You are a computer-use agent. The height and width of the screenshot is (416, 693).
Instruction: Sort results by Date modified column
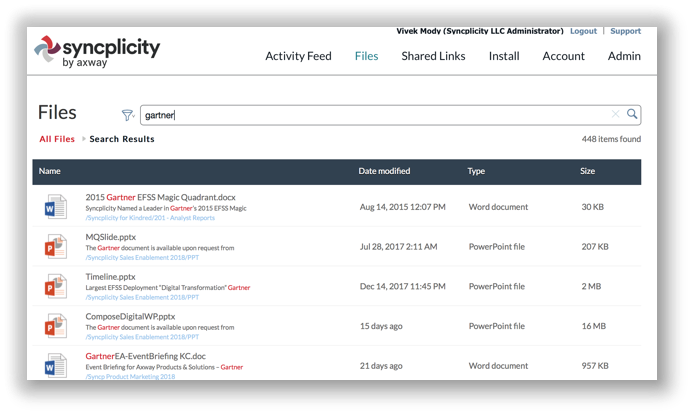pyautogui.click(x=384, y=171)
